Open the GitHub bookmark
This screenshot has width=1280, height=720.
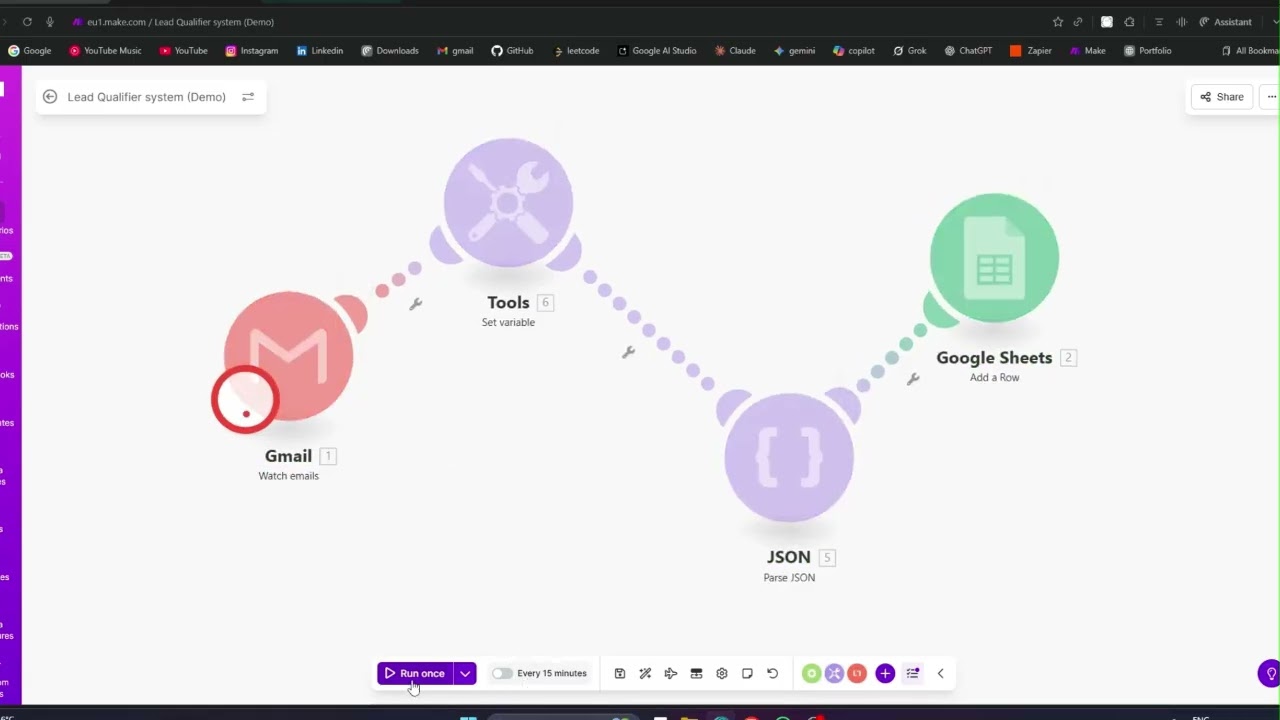pyautogui.click(x=512, y=51)
